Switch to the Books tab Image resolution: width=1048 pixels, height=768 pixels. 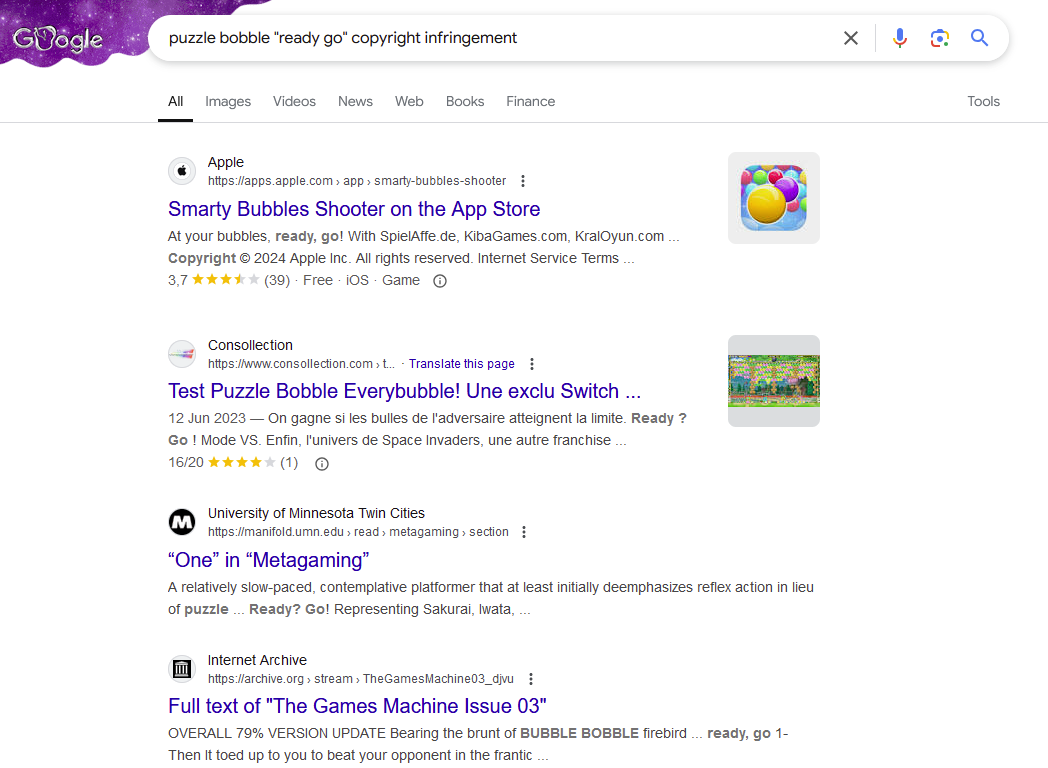465,102
